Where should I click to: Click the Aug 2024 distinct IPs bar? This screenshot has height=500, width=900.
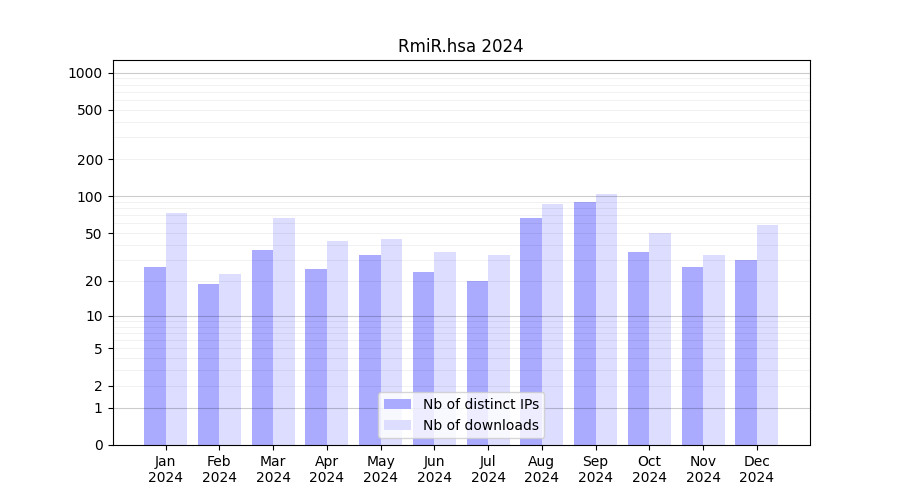pos(531,331)
